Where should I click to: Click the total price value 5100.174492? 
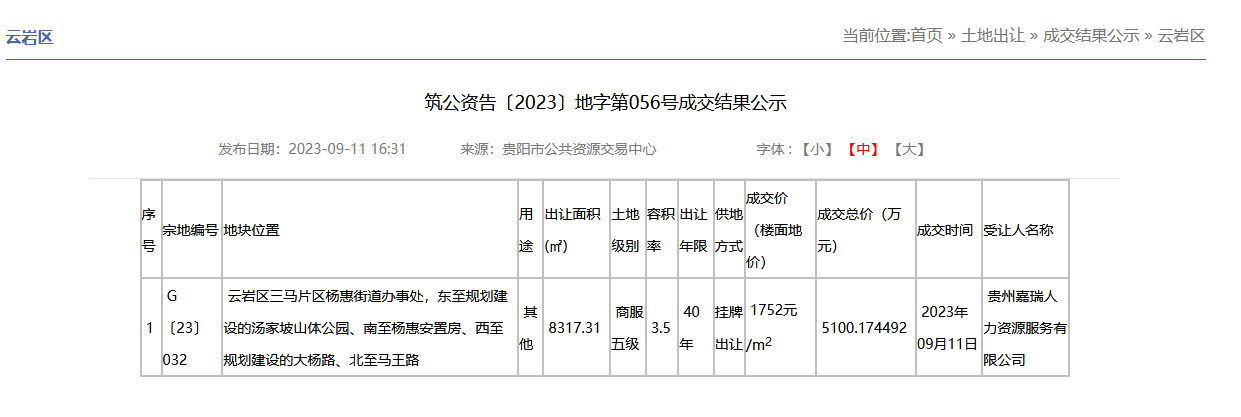[864, 327]
